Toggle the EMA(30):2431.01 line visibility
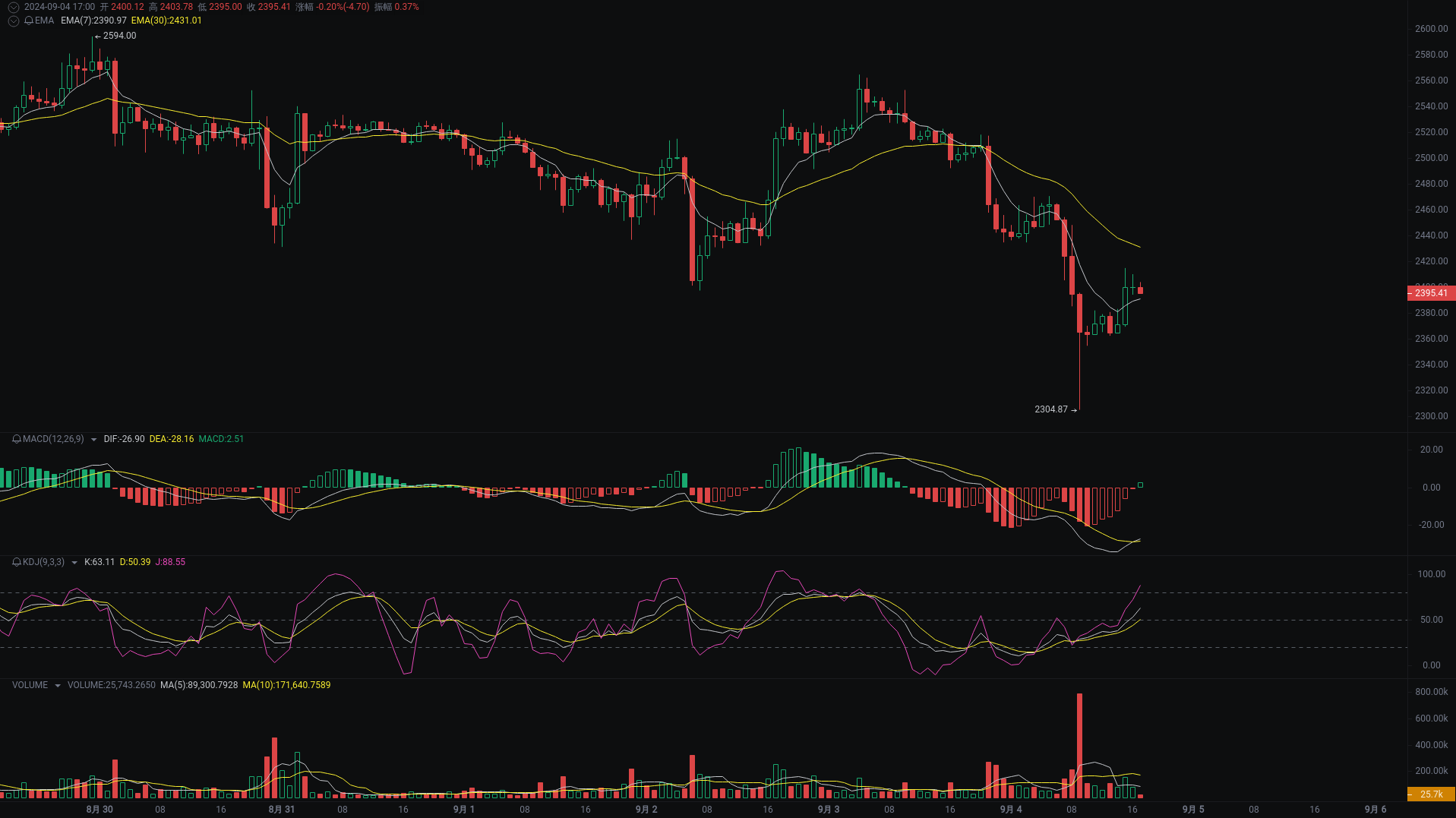The height and width of the screenshot is (818, 1456). click(168, 21)
